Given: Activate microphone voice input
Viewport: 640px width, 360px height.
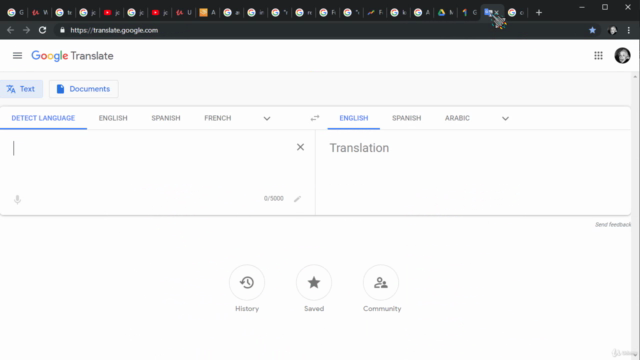Looking at the screenshot, I should click(x=17, y=200).
